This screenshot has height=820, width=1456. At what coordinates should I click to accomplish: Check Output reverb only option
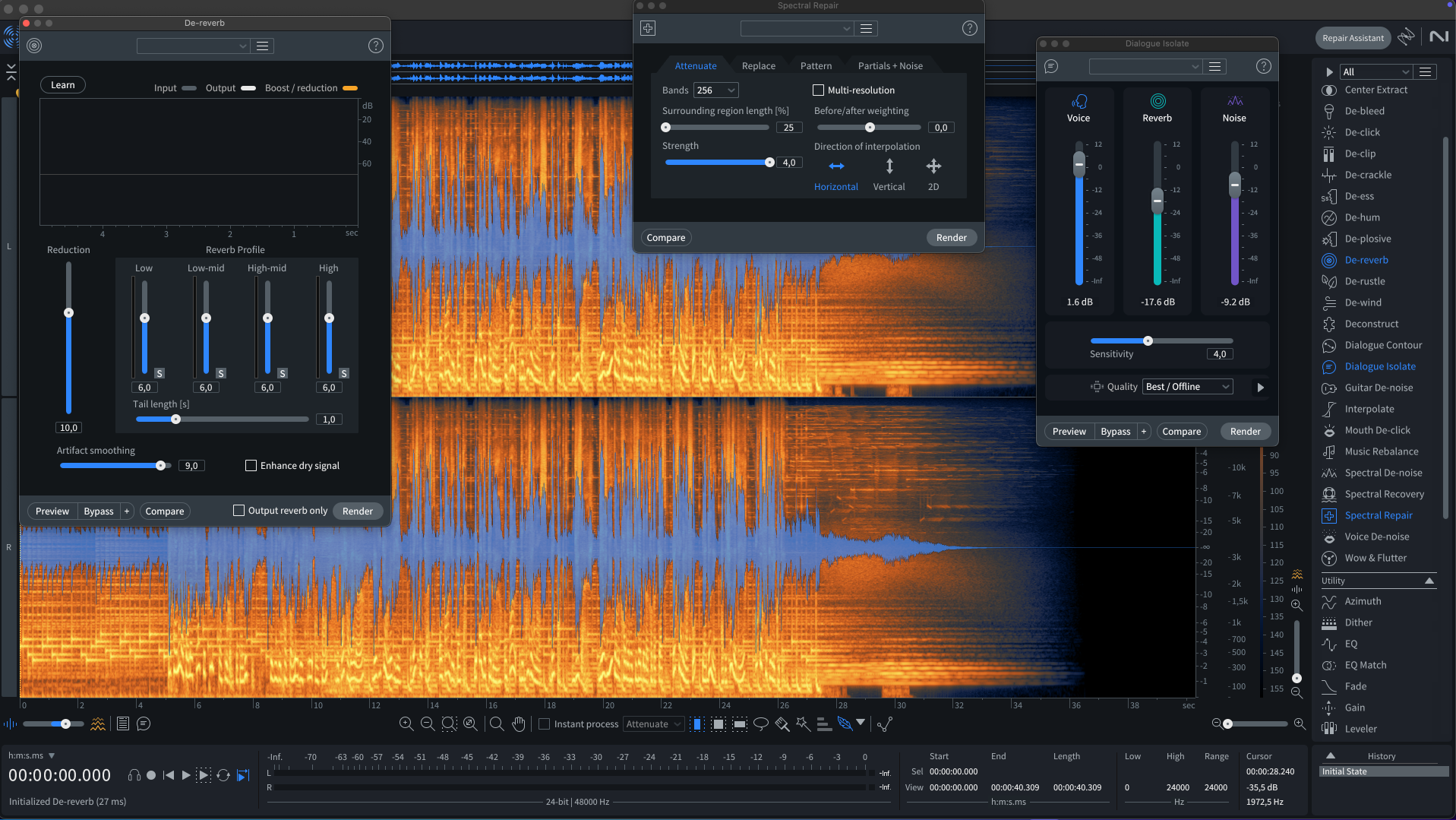tap(238, 511)
